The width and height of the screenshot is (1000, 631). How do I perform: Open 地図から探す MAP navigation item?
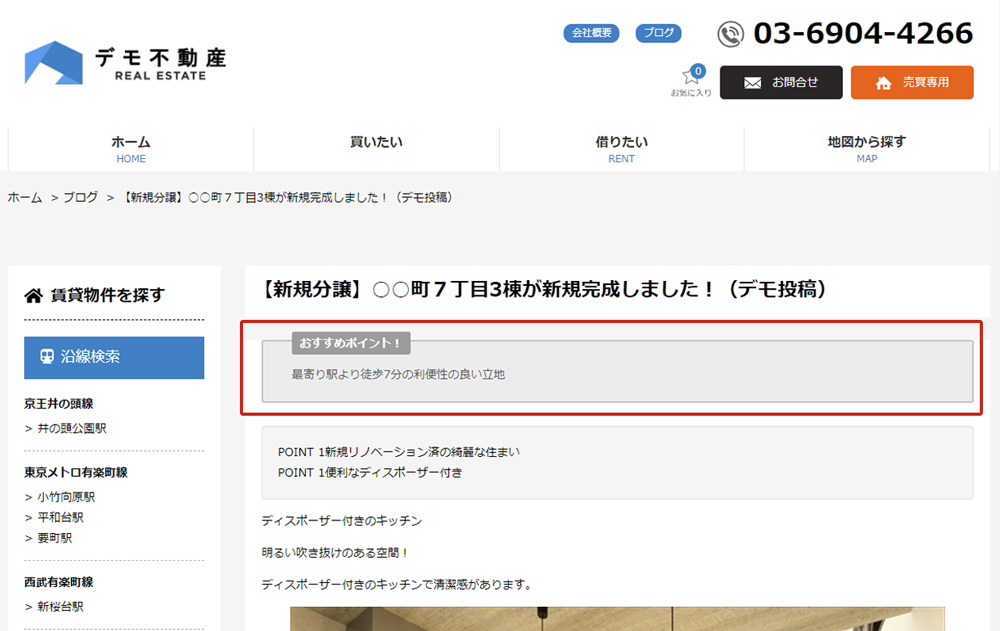[x=866, y=149]
